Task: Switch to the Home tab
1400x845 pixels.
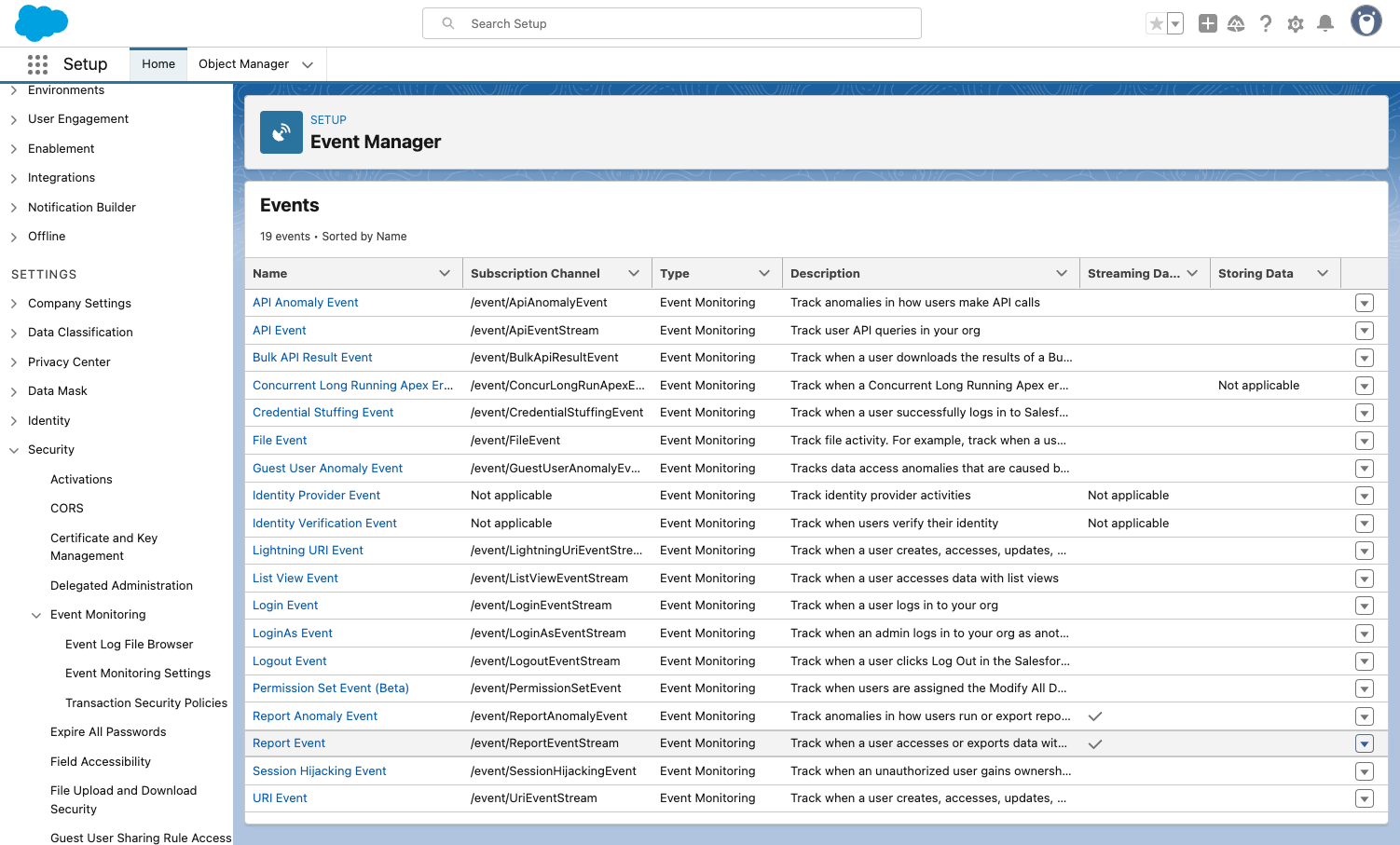Action: (158, 64)
